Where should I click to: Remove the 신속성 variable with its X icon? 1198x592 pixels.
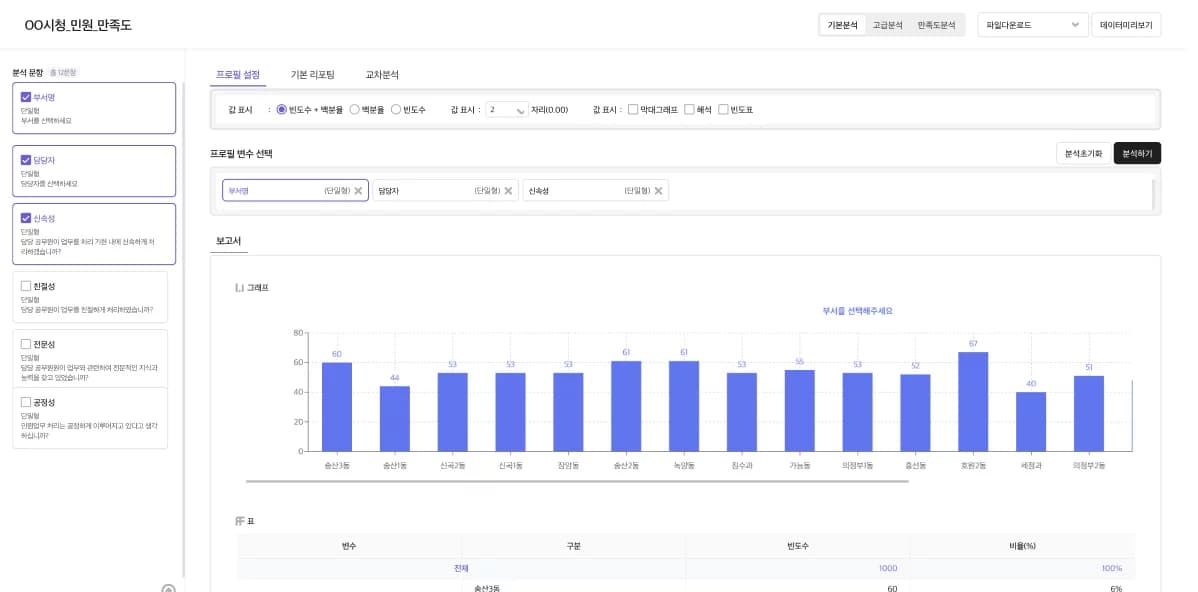click(658, 191)
